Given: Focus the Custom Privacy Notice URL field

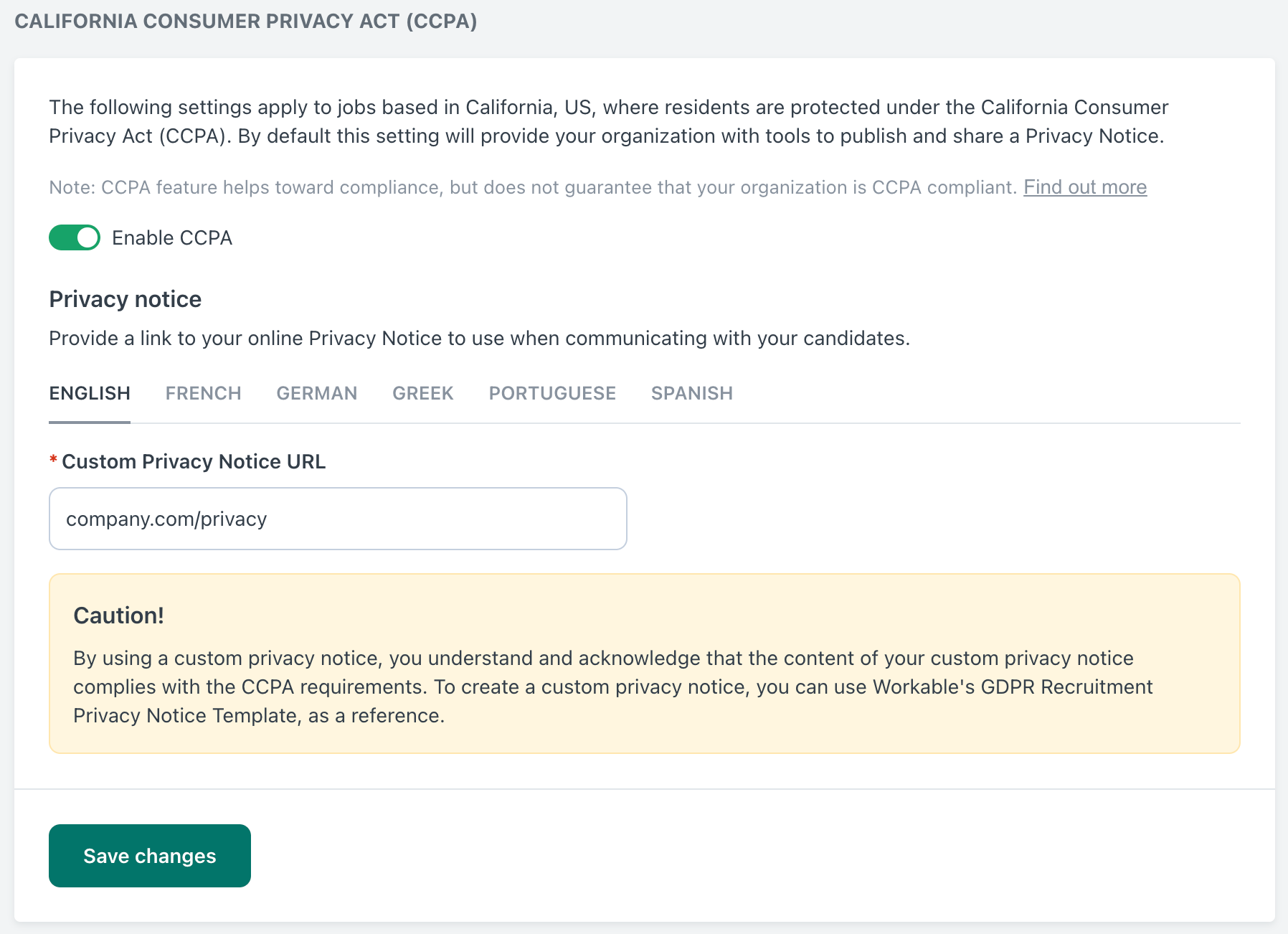Looking at the screenshot, I should point(338,519).
